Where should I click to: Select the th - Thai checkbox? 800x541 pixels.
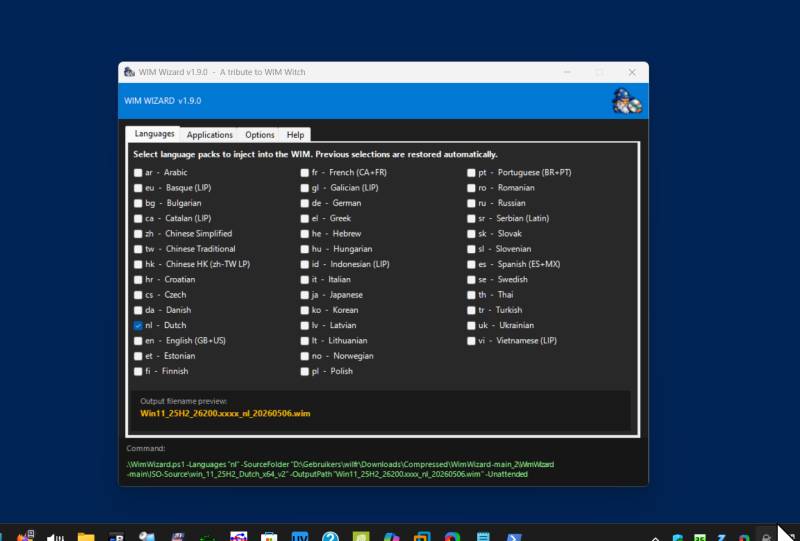coord(471,295)
